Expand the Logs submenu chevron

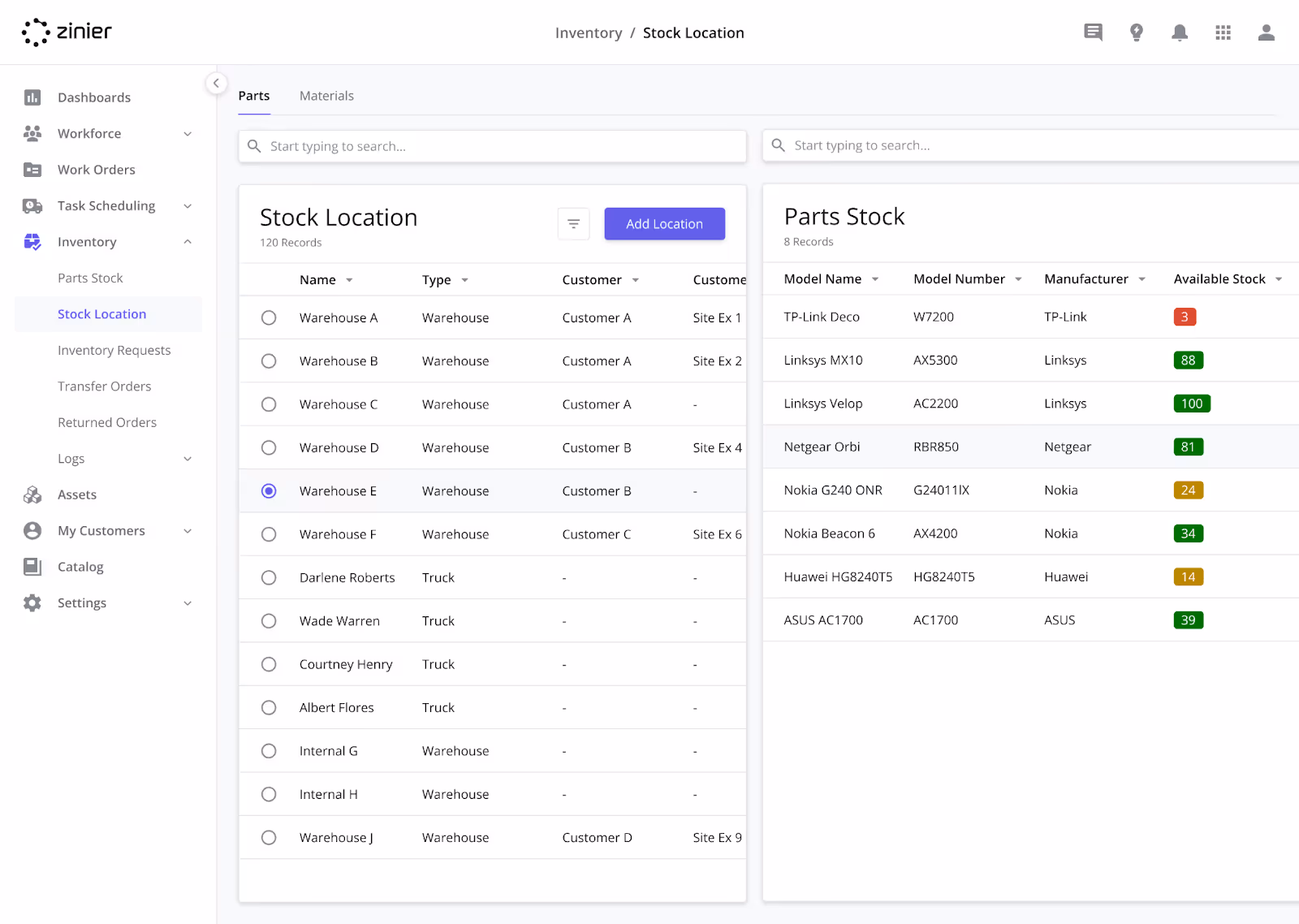(x=188, y=459)
